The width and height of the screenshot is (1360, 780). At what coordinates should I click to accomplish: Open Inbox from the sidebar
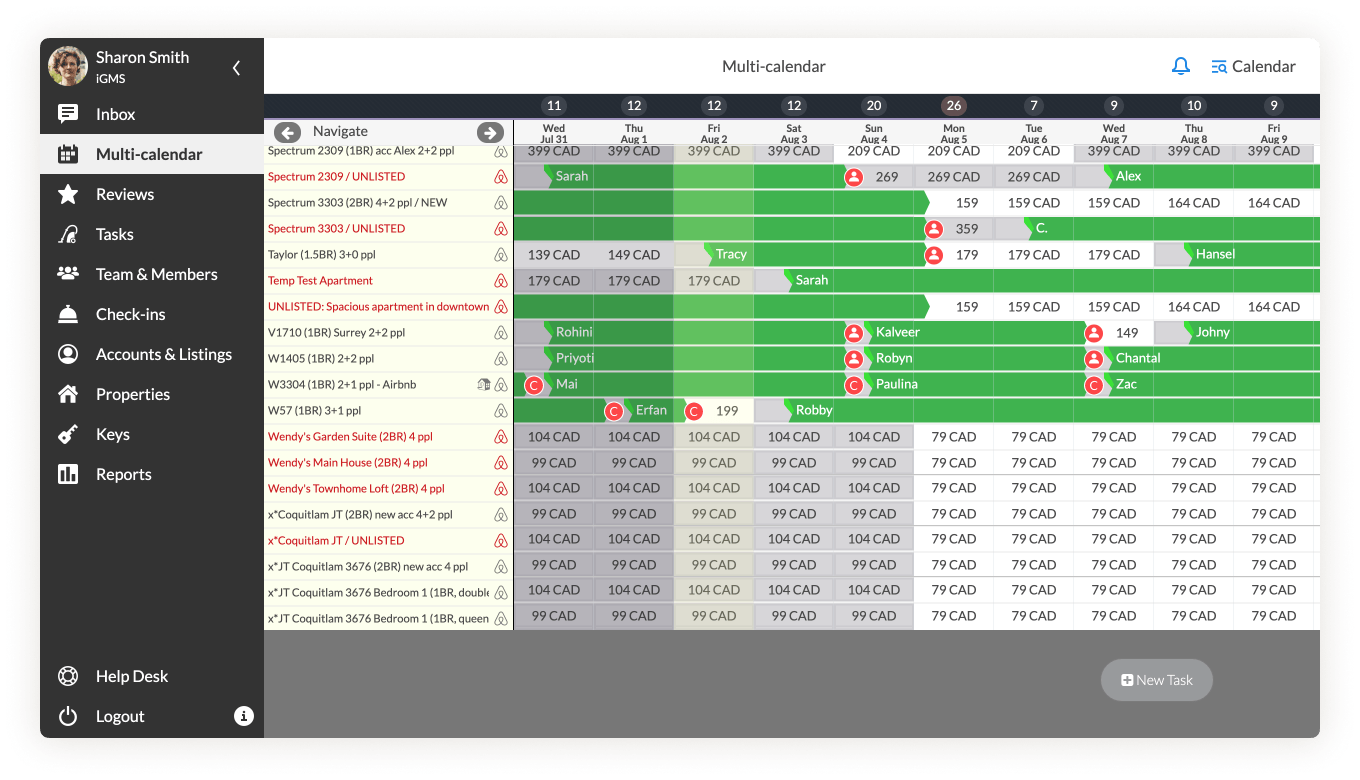(115, 114)
